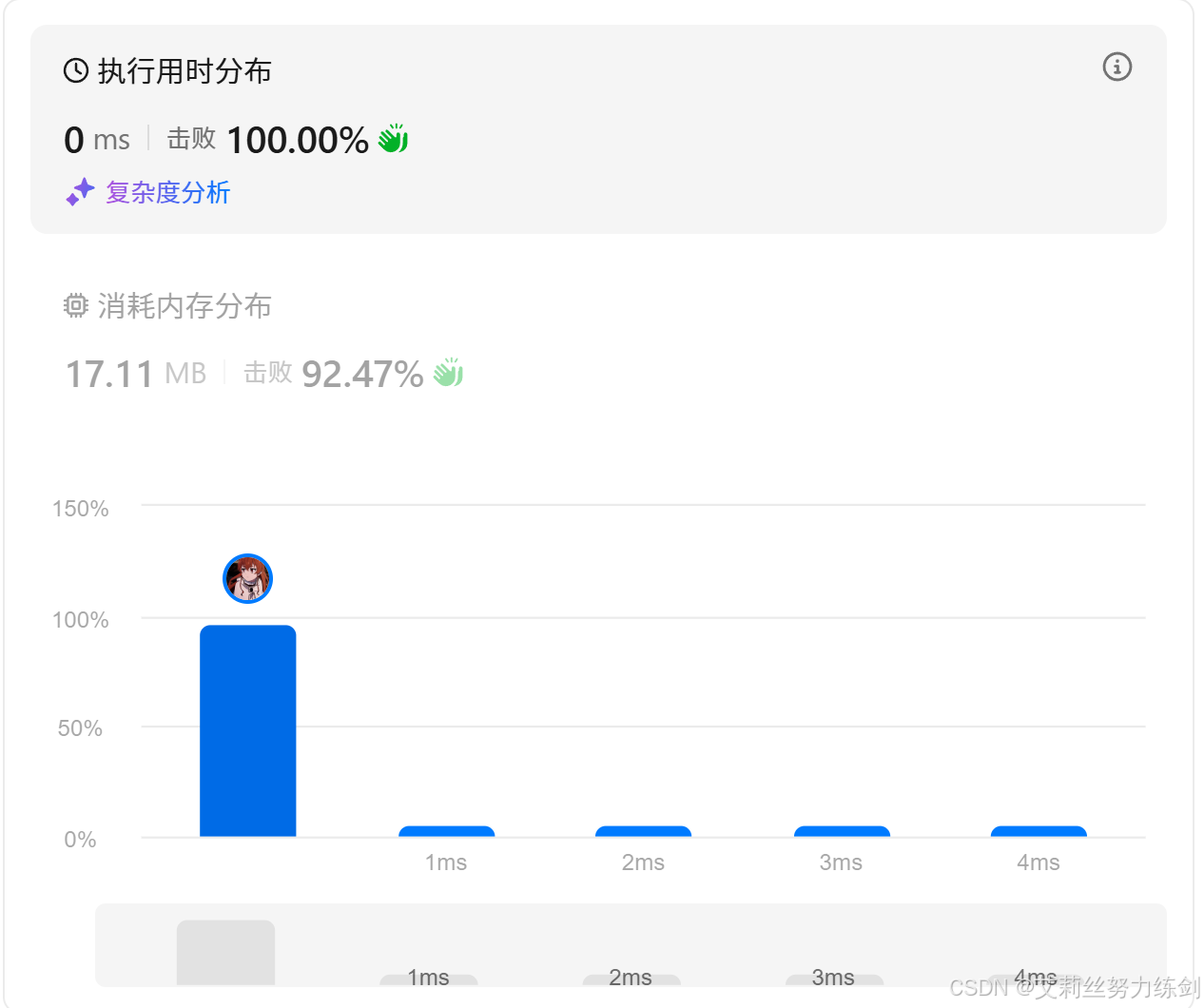The image size is (1204, 1008).
Task: Click the user avatar above the blue bar
Action: pos(248,578)
